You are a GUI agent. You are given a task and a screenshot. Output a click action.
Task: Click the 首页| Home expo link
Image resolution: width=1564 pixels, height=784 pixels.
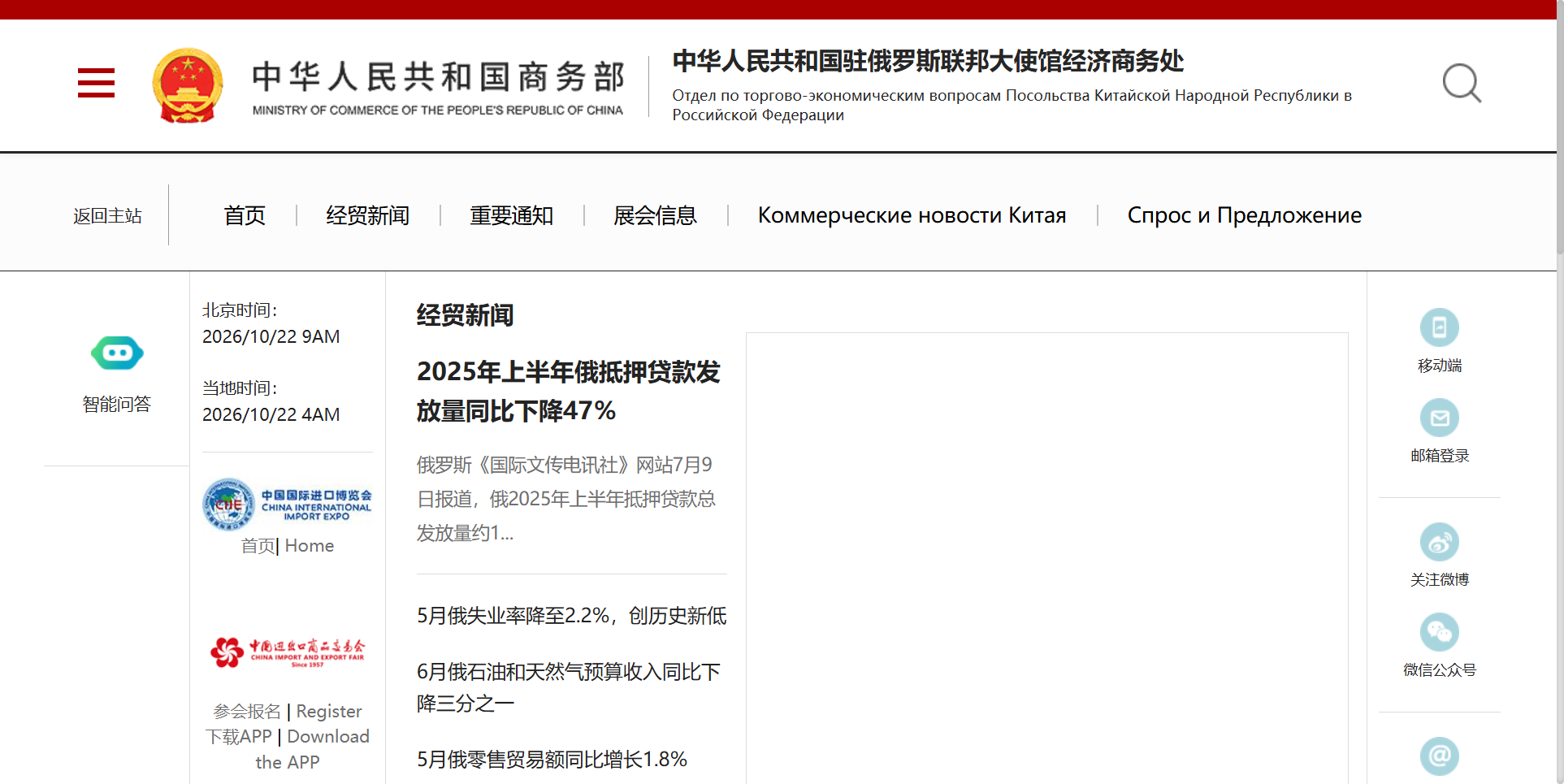[x=287, y=546]
